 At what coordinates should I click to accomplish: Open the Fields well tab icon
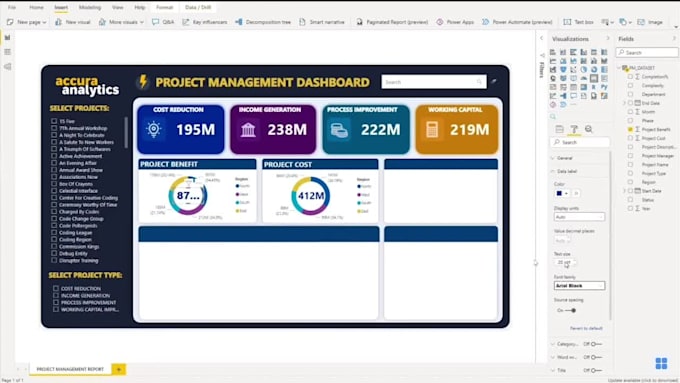click(559, 129)
